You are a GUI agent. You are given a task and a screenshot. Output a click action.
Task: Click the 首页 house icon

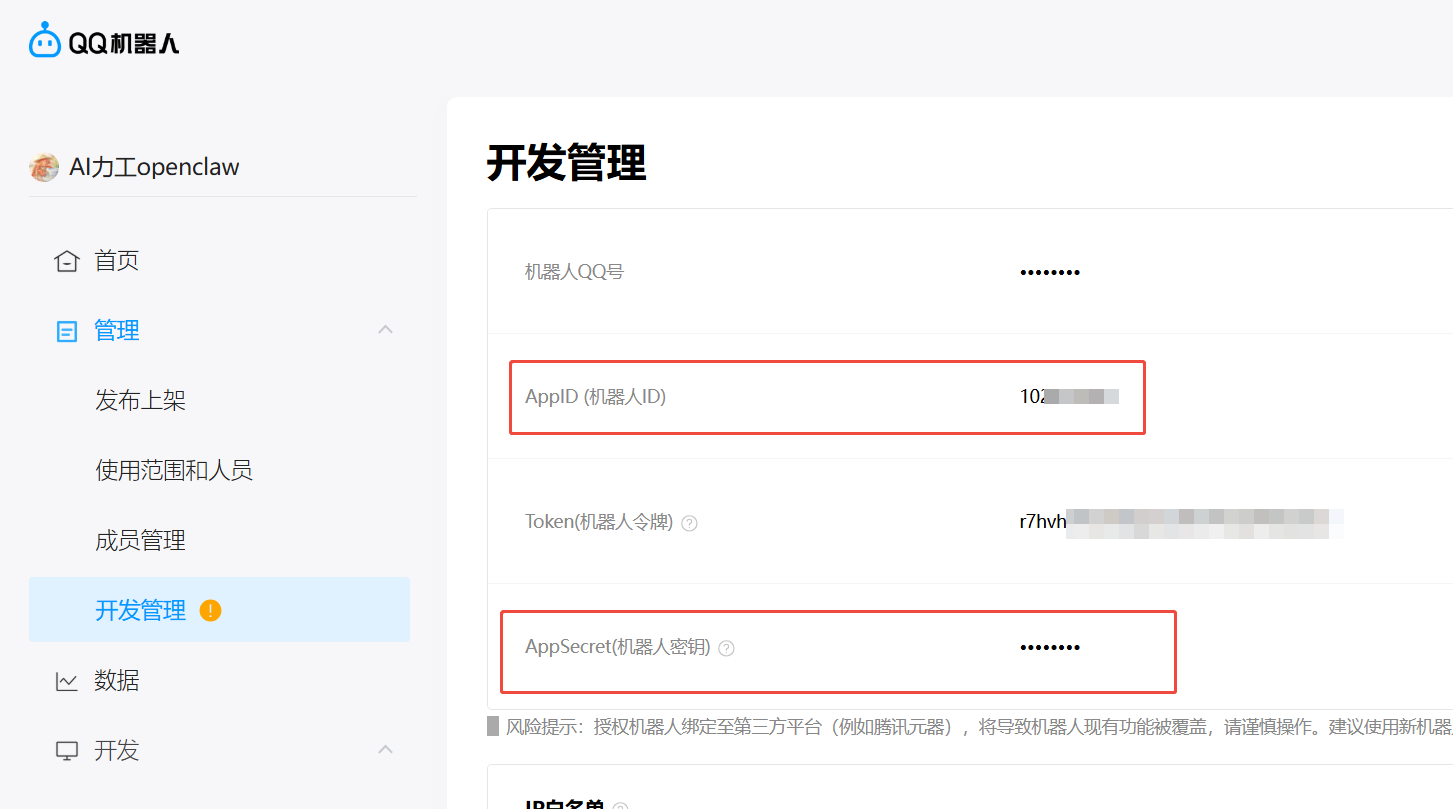coord(66,261)
